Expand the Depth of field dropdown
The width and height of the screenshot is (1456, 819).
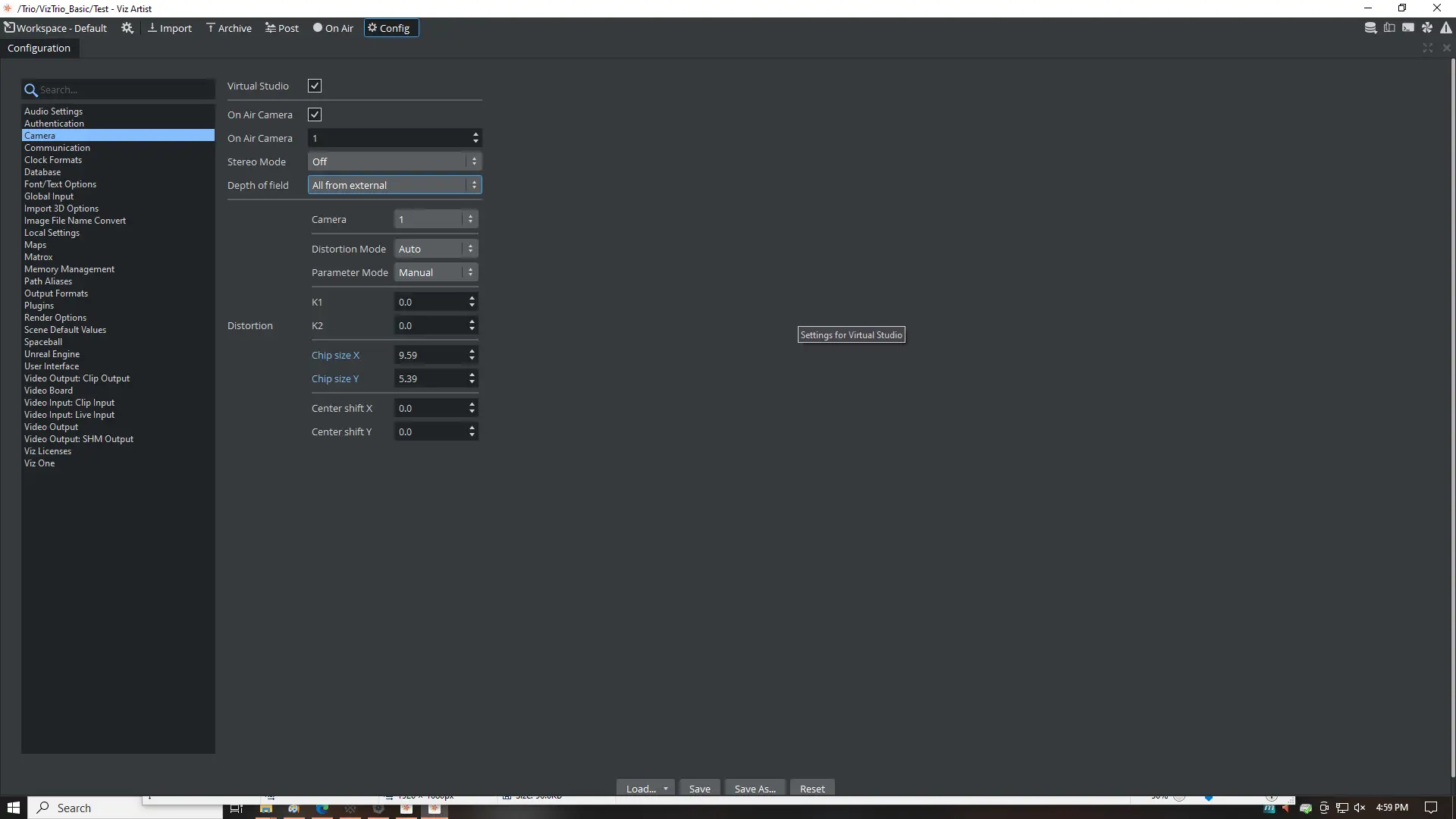[x=394, y=185]
